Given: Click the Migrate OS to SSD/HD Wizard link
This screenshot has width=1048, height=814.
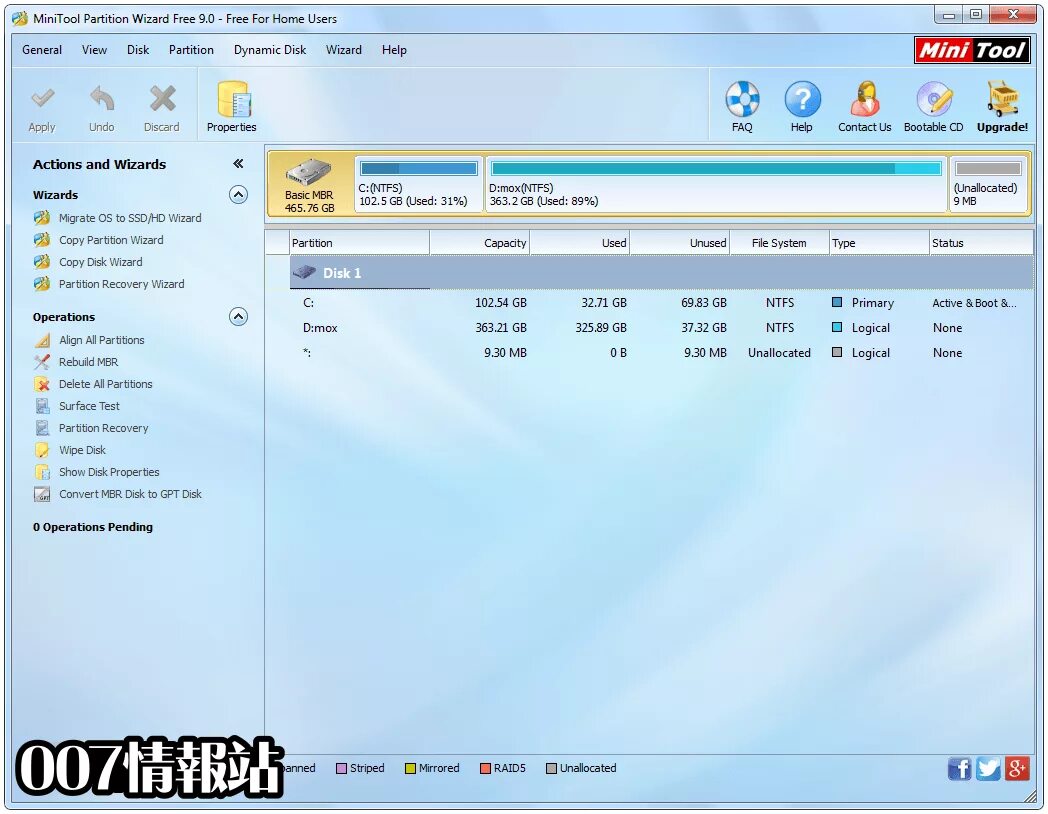Looking at the screenshot, I should [130, 218].
